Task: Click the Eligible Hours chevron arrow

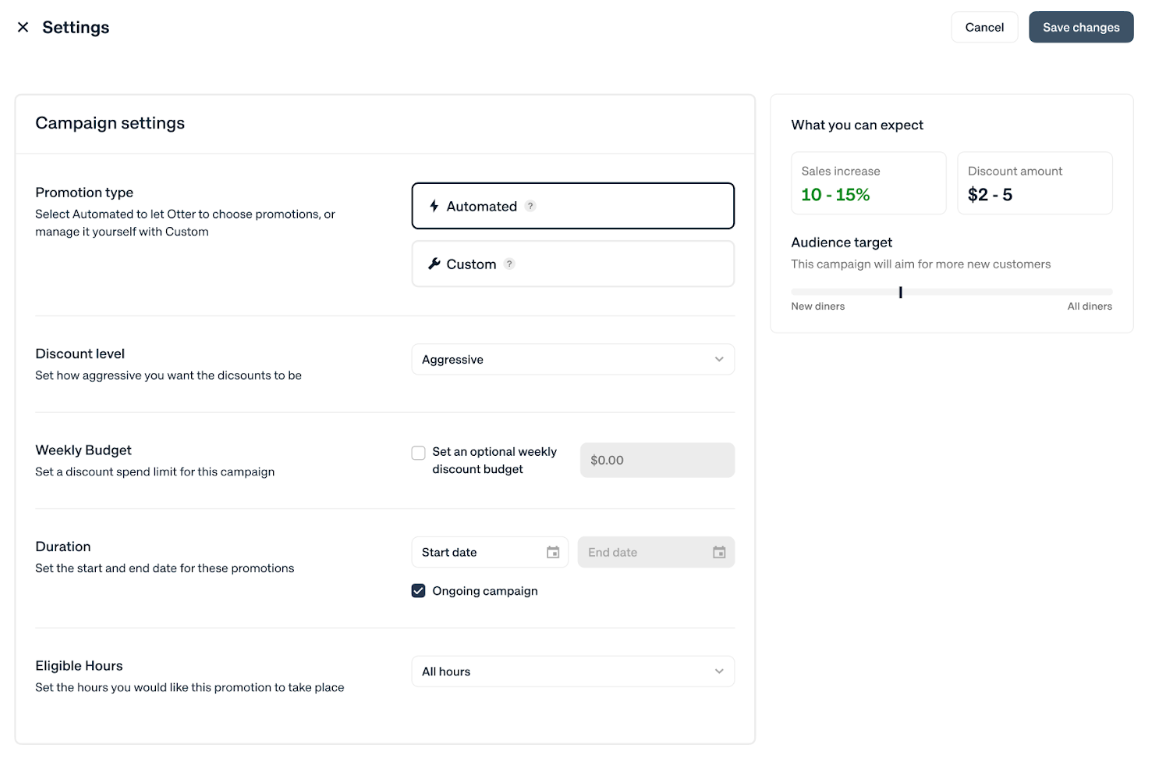Action: pyautogui.click(x=719, y=672)
